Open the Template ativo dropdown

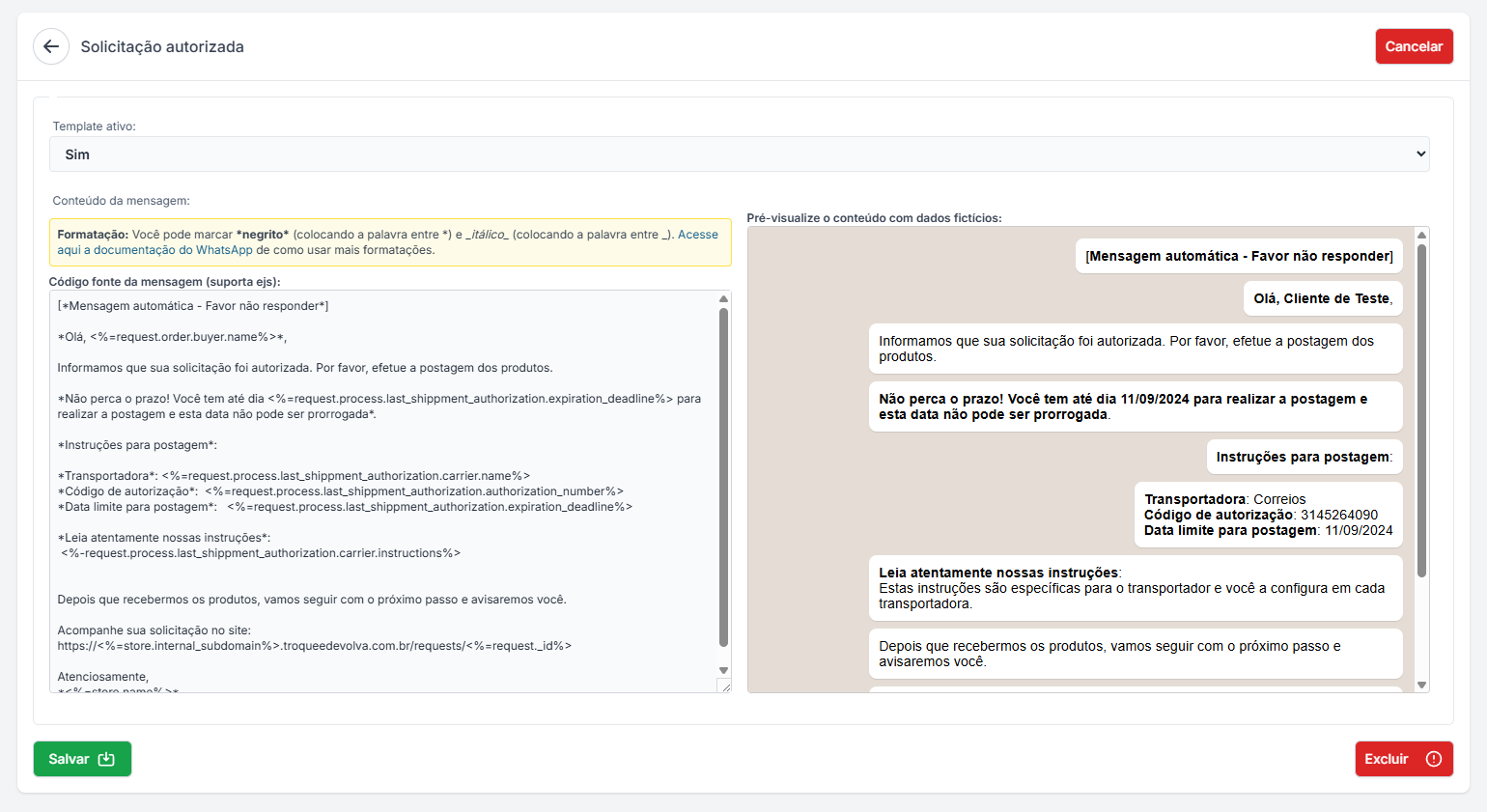click(740, 154)
